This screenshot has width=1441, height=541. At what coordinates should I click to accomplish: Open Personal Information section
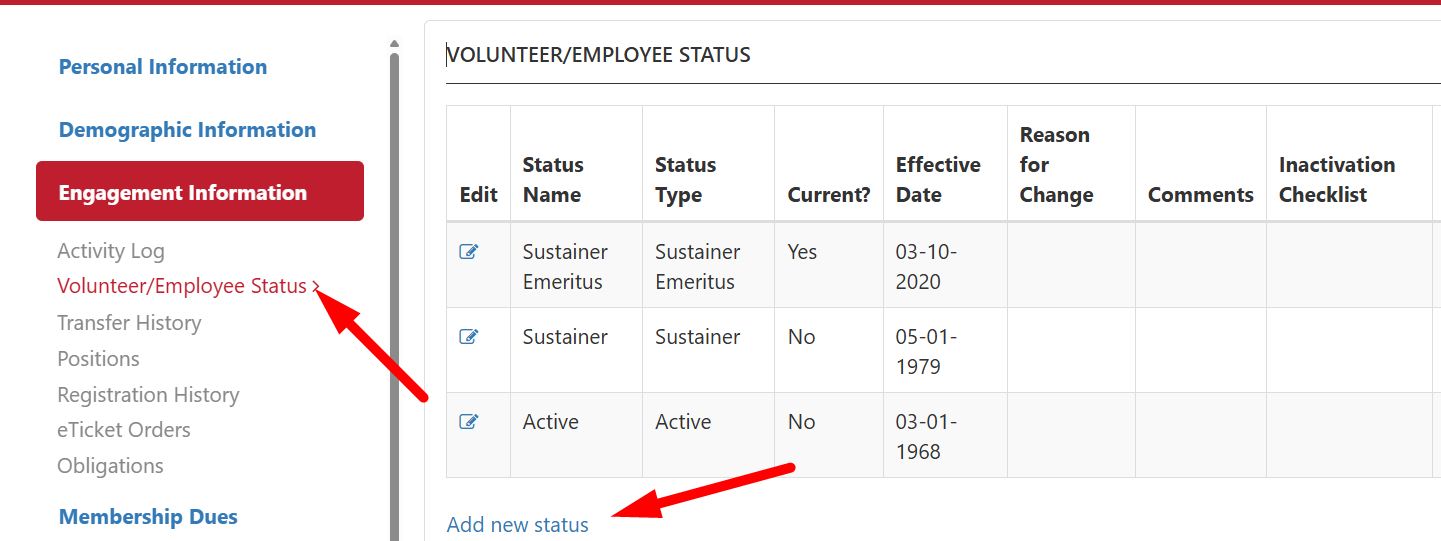point(163,67)
